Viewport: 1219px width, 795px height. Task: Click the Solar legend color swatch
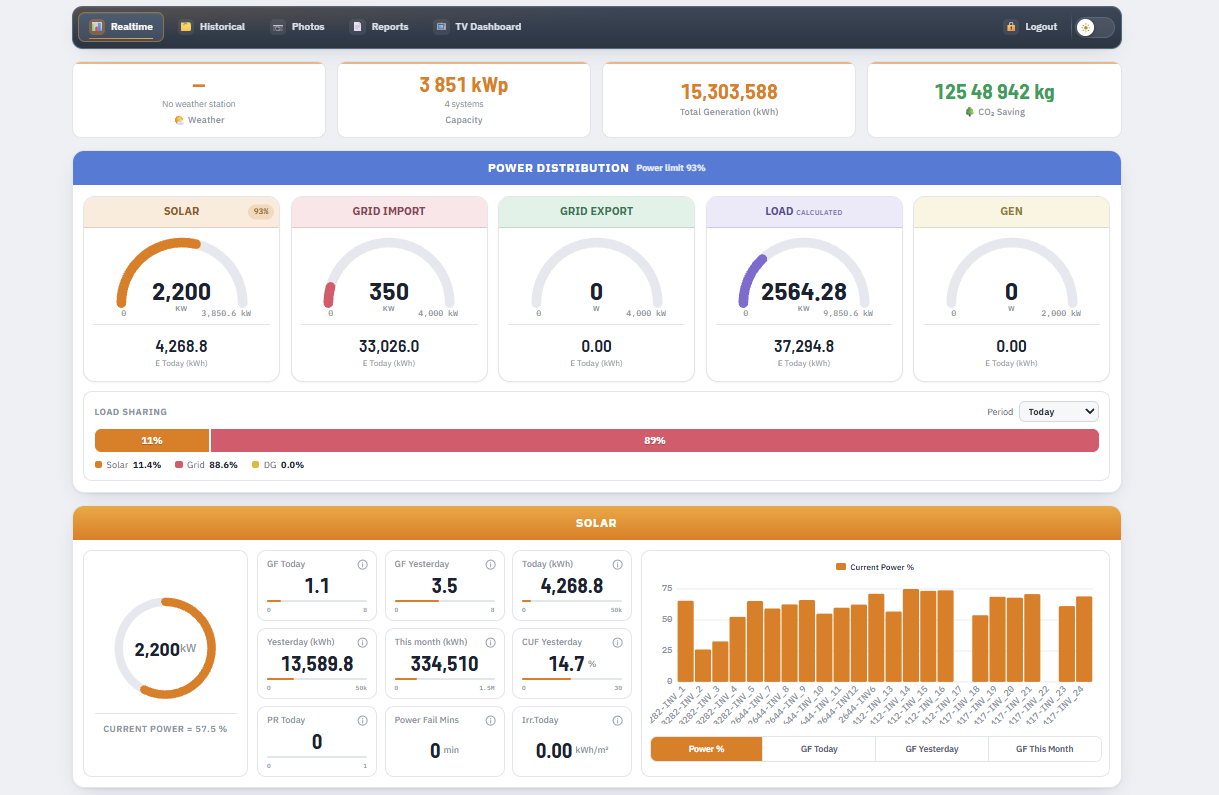click(98, 465)
